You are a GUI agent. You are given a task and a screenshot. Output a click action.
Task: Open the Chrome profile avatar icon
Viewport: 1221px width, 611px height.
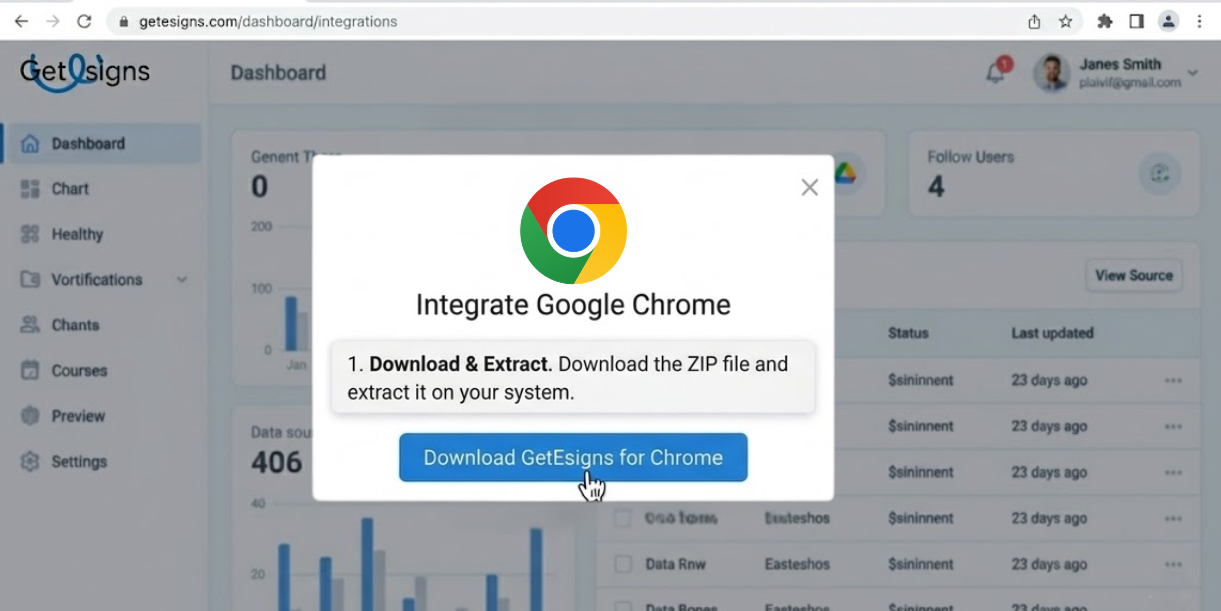[1168, 21]
